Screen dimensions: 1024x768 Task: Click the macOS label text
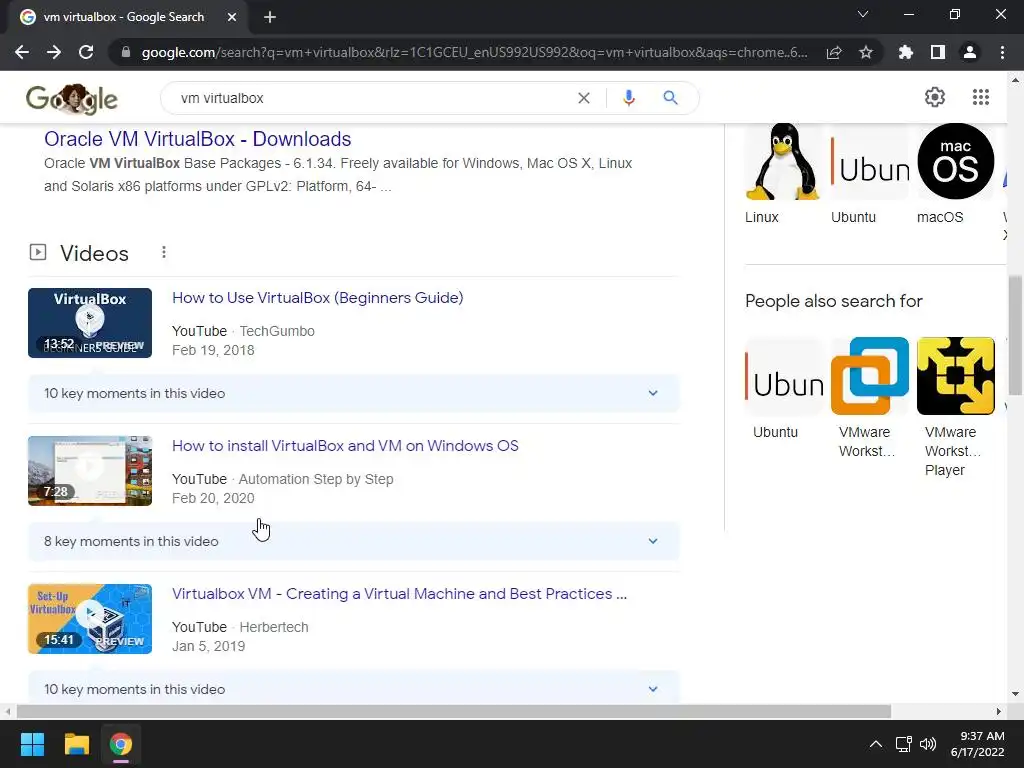click(940, 217)
